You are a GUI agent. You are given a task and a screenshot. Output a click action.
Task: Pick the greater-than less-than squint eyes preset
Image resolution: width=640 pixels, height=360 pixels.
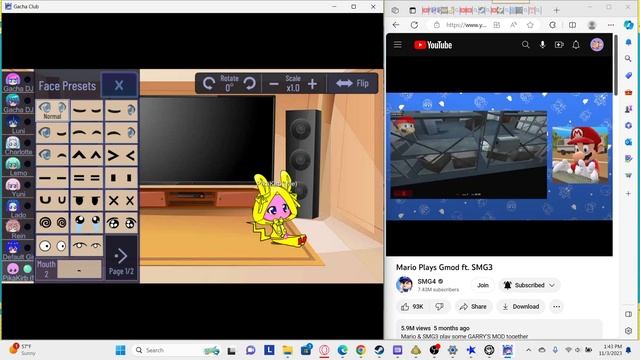click(x=121, y=155)
